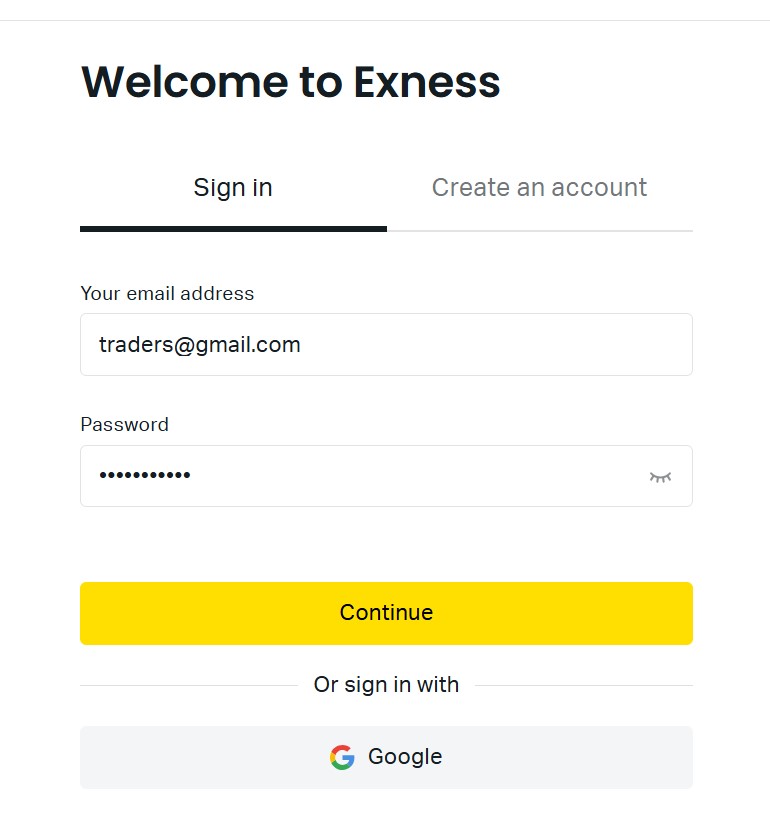Click the "Or sign in with" text
Viewport: 770px width, 829px height.
pos(386,685)
